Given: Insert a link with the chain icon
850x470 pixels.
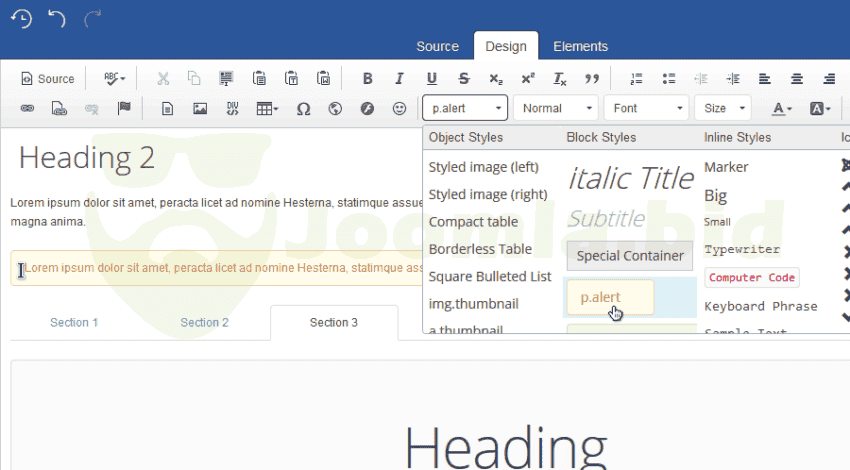Looking at the screenshot, I should (27, 108).
